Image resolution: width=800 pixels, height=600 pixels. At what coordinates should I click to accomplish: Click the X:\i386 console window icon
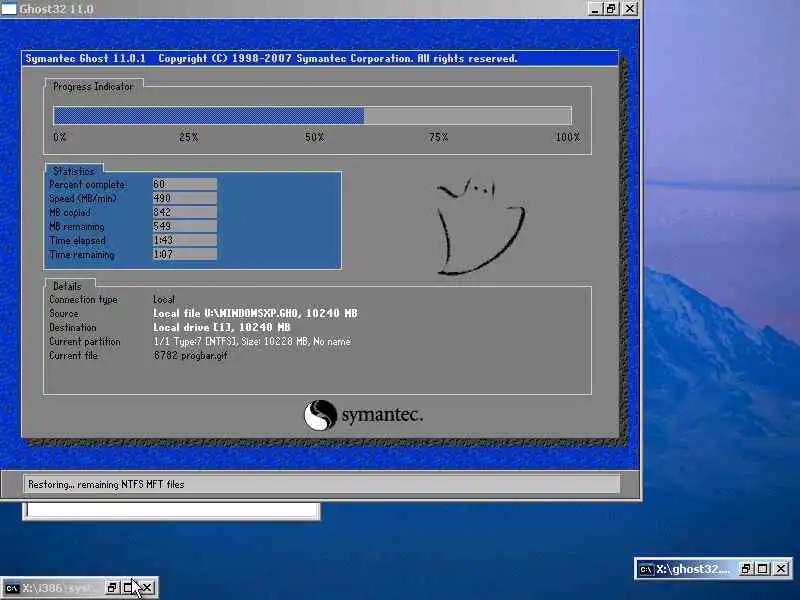pos(12,588)
